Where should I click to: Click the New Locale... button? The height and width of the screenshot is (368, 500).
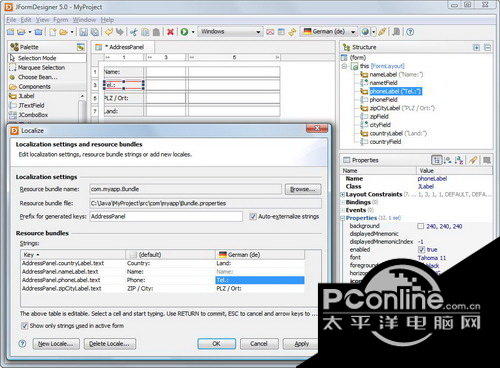56,344
